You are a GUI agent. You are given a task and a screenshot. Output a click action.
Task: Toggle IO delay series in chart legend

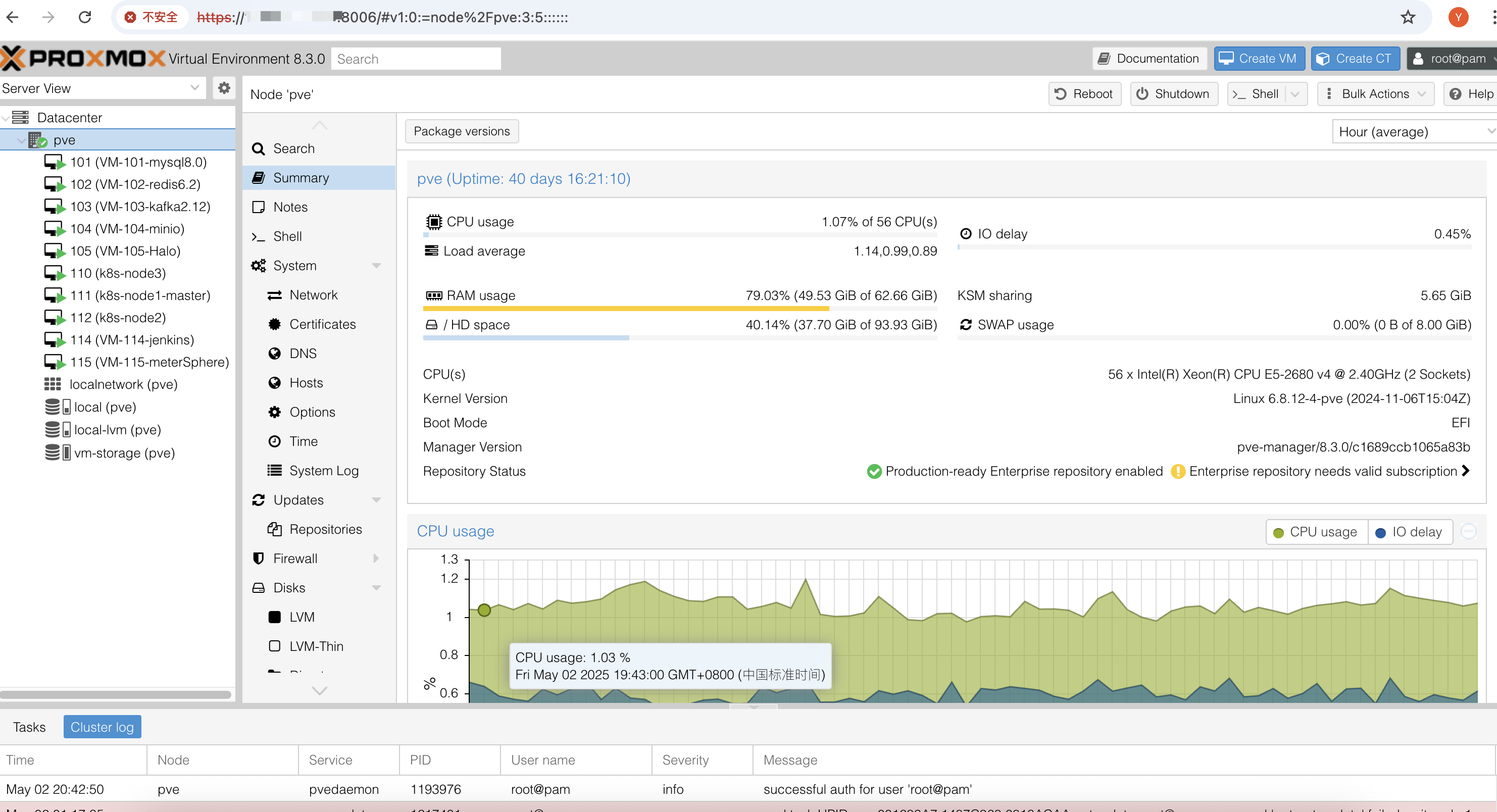click(x=1409, y=532)
